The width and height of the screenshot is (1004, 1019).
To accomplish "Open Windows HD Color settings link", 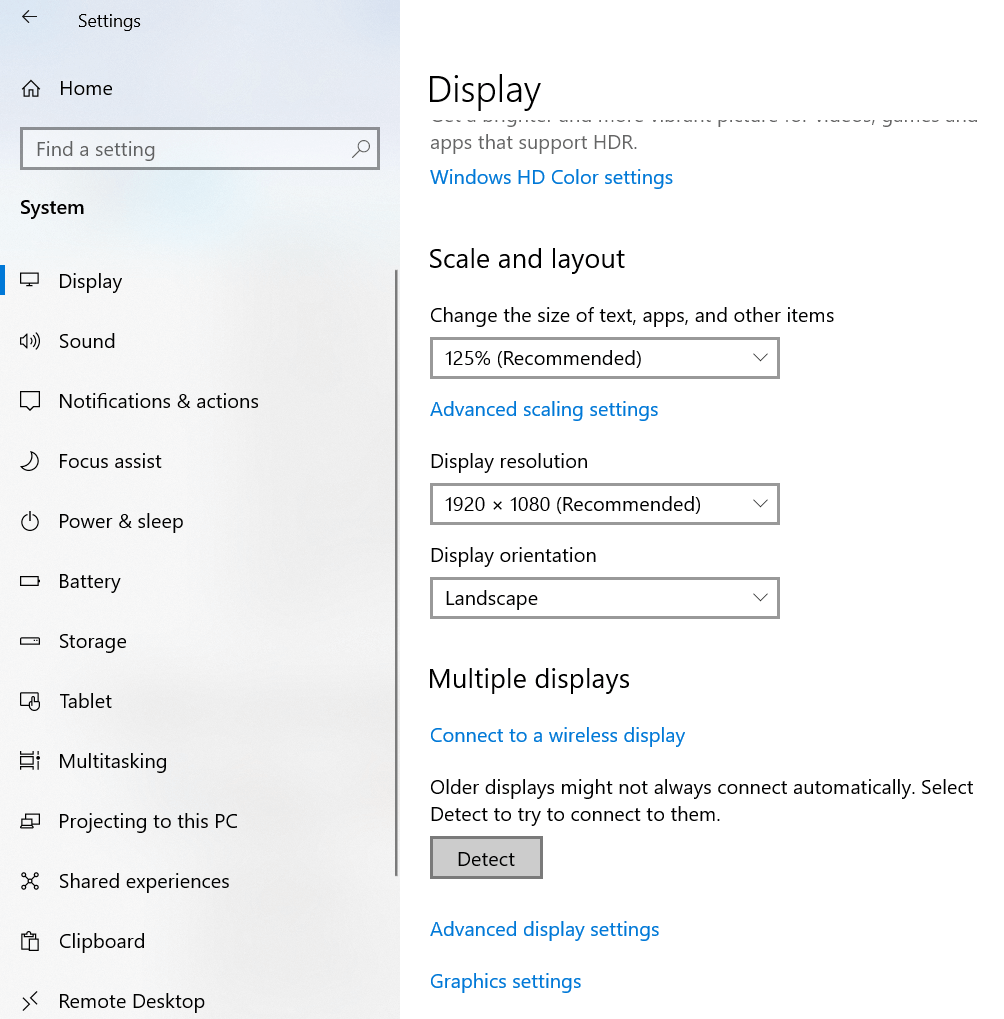I will [551, 177].
